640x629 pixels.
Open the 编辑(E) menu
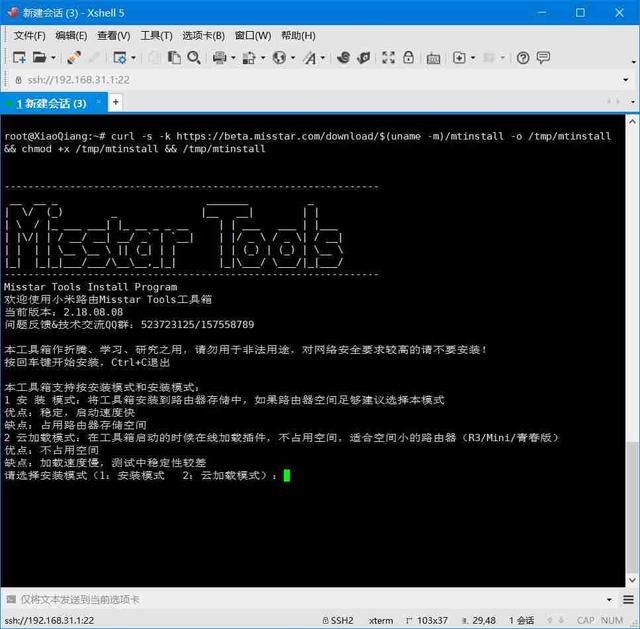[x=71, y=36]
